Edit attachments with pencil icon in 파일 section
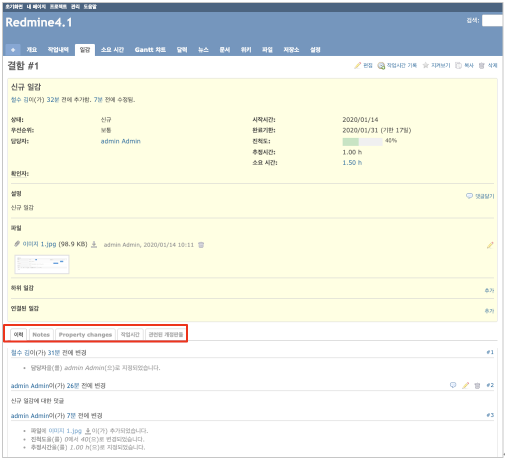The height and width of the screenshot is (460, 505). click(490, 245)
